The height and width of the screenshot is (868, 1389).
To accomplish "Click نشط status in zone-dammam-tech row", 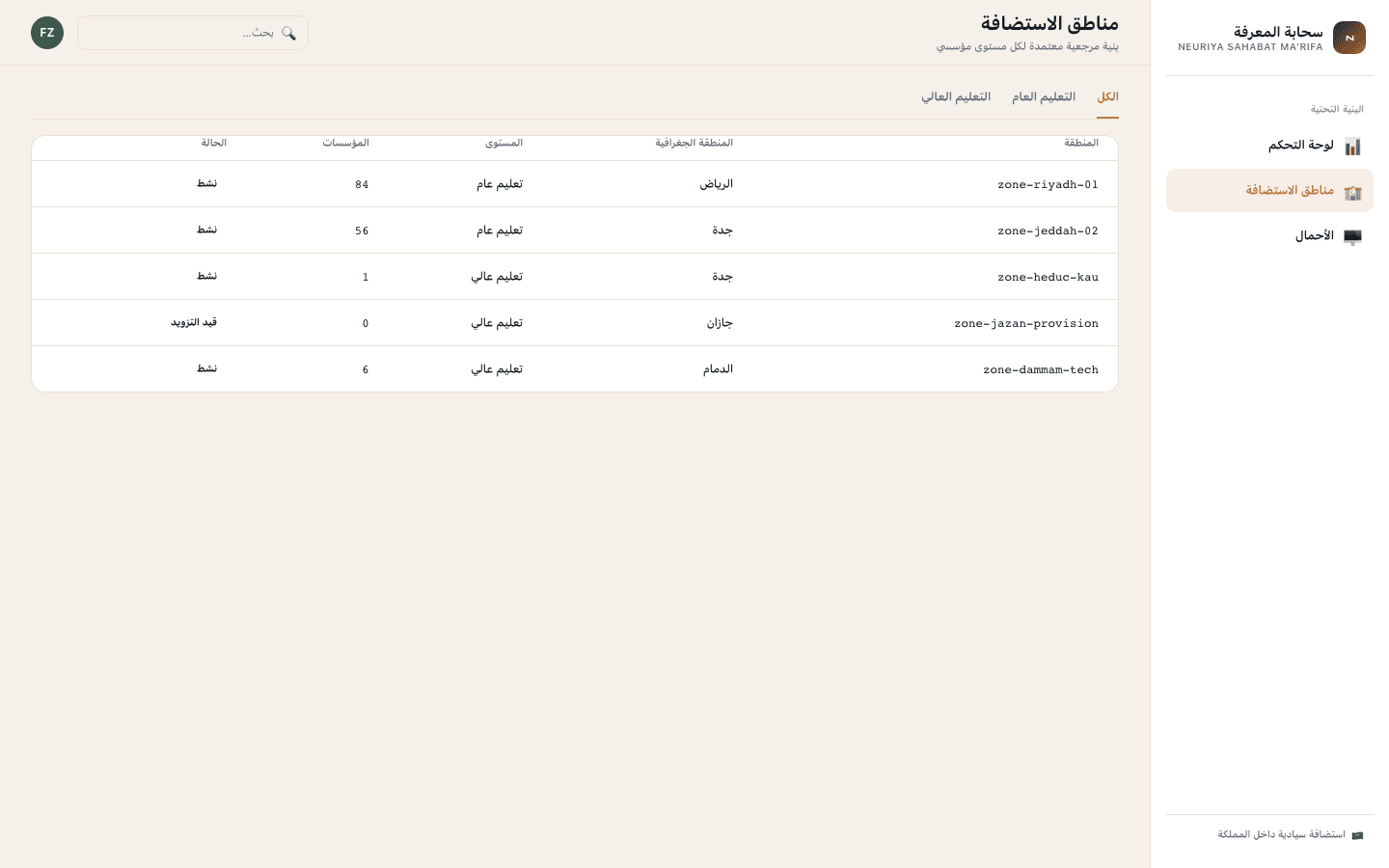I will [x=207, y=368].
